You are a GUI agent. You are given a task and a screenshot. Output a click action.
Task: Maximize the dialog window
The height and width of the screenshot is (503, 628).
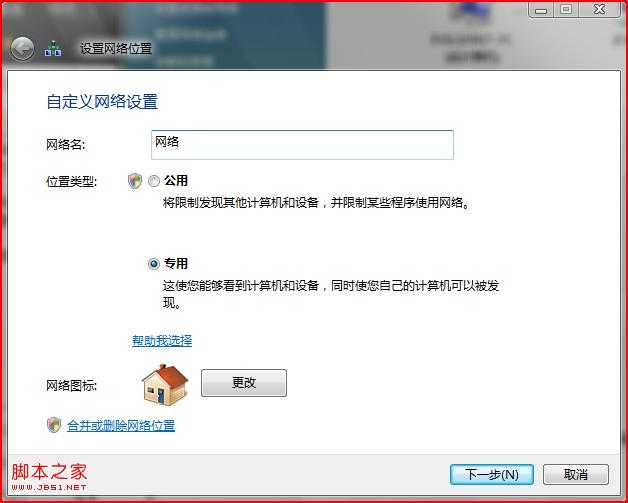(x=566, y=10)
